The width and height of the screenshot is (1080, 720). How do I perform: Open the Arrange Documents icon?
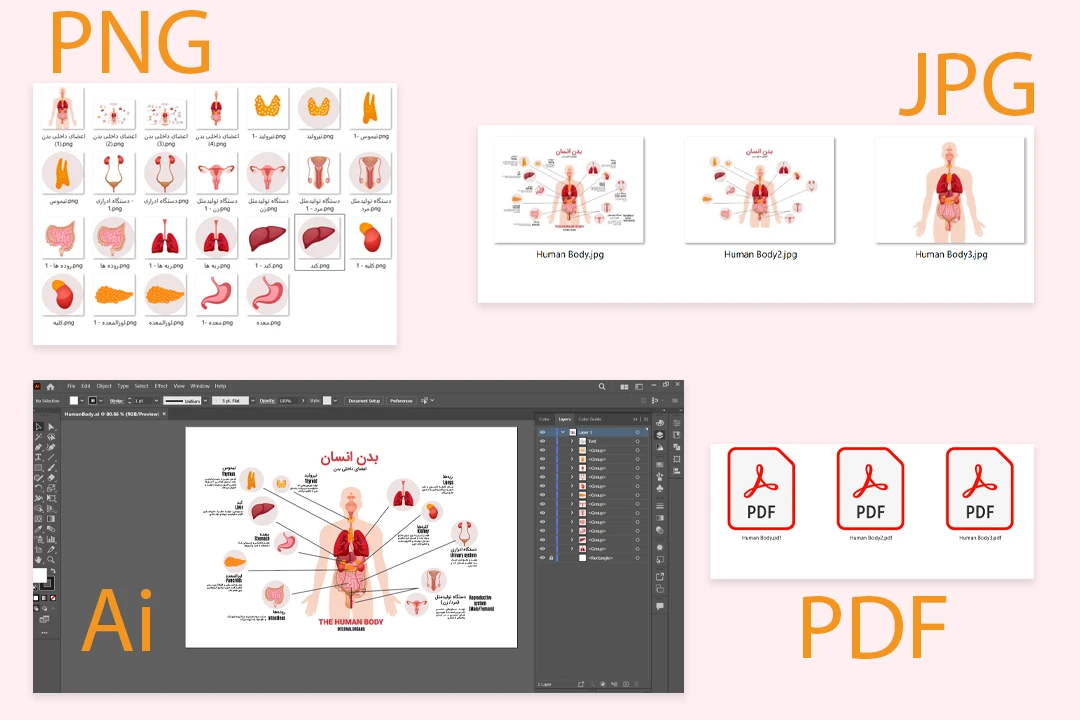pyautogui.click(x=624, y=387)
